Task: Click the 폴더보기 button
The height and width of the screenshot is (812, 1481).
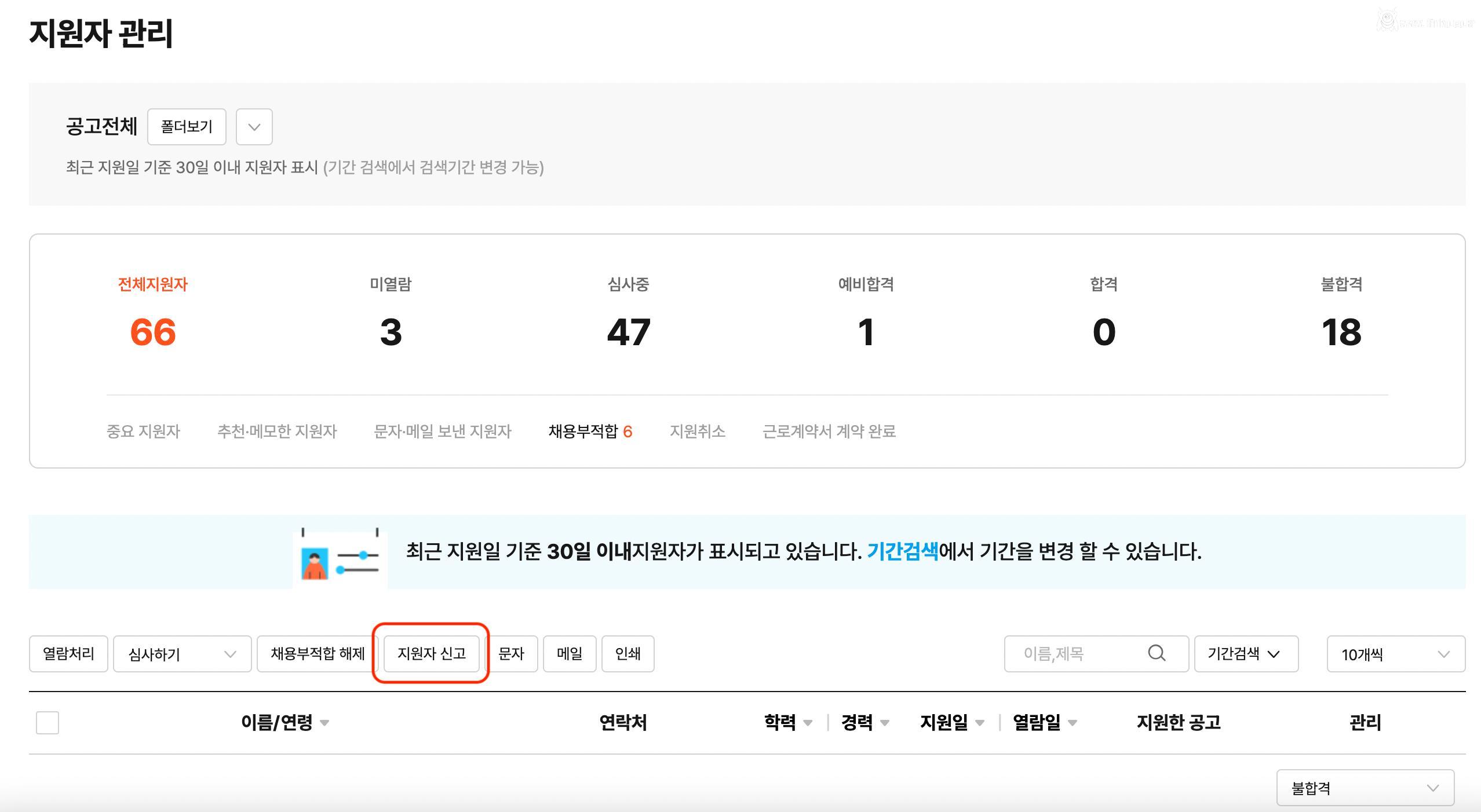Action: point(187,127)
